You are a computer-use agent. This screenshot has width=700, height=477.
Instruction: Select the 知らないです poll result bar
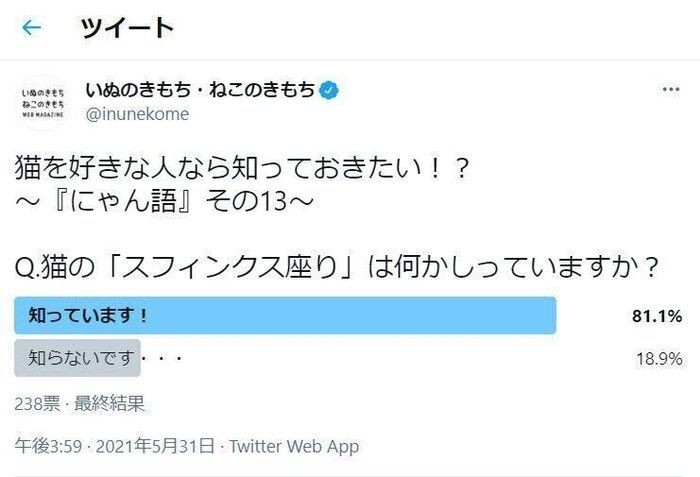coord(77,358)
